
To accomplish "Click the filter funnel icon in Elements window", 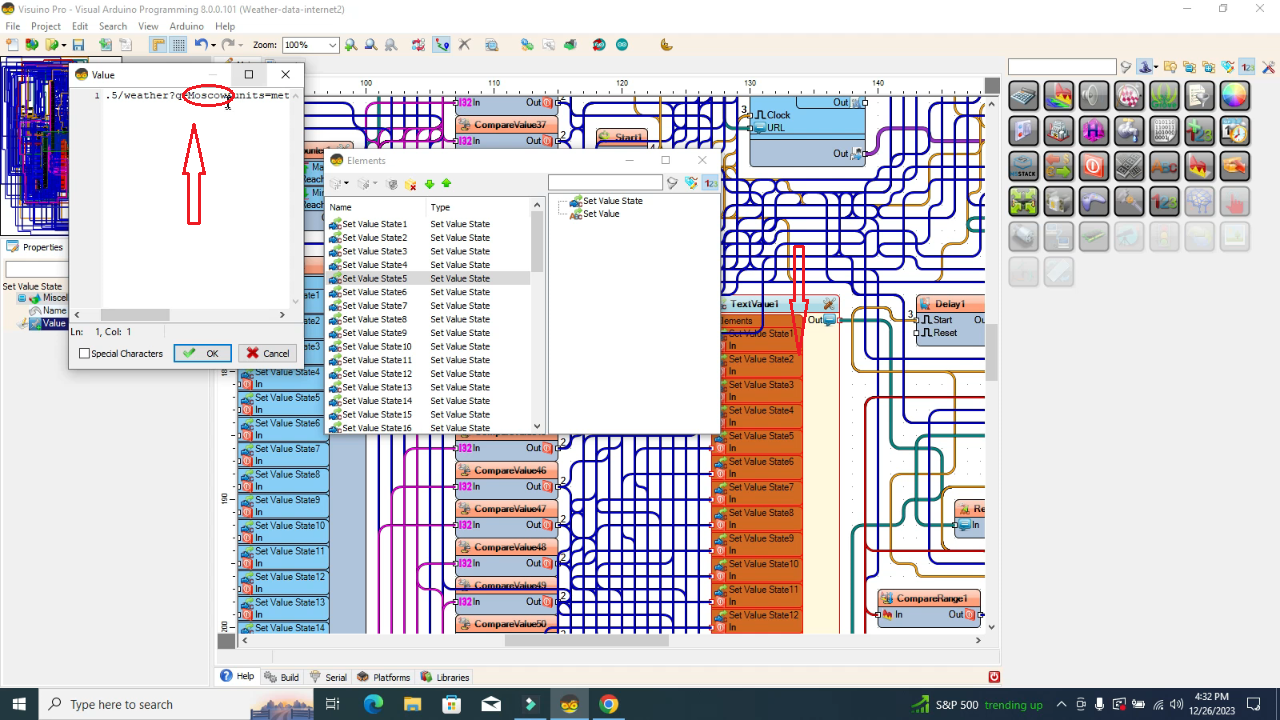I will pos(672,183).
